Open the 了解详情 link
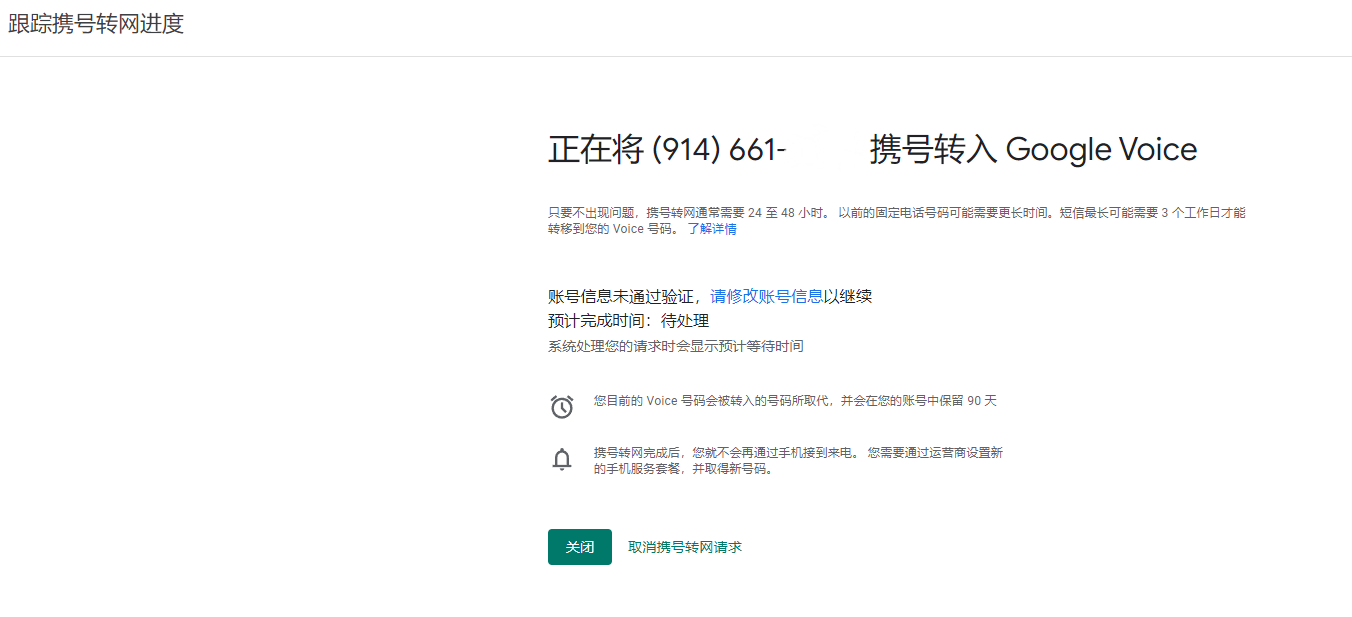1352x617 pixels. (712, 229)
